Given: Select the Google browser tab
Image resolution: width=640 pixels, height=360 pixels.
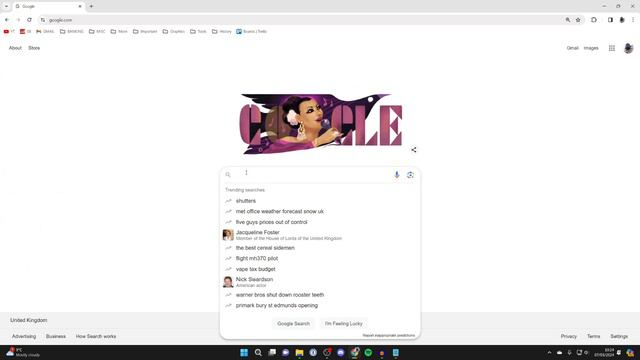Looking at the screenshot, I should point(49,6).
